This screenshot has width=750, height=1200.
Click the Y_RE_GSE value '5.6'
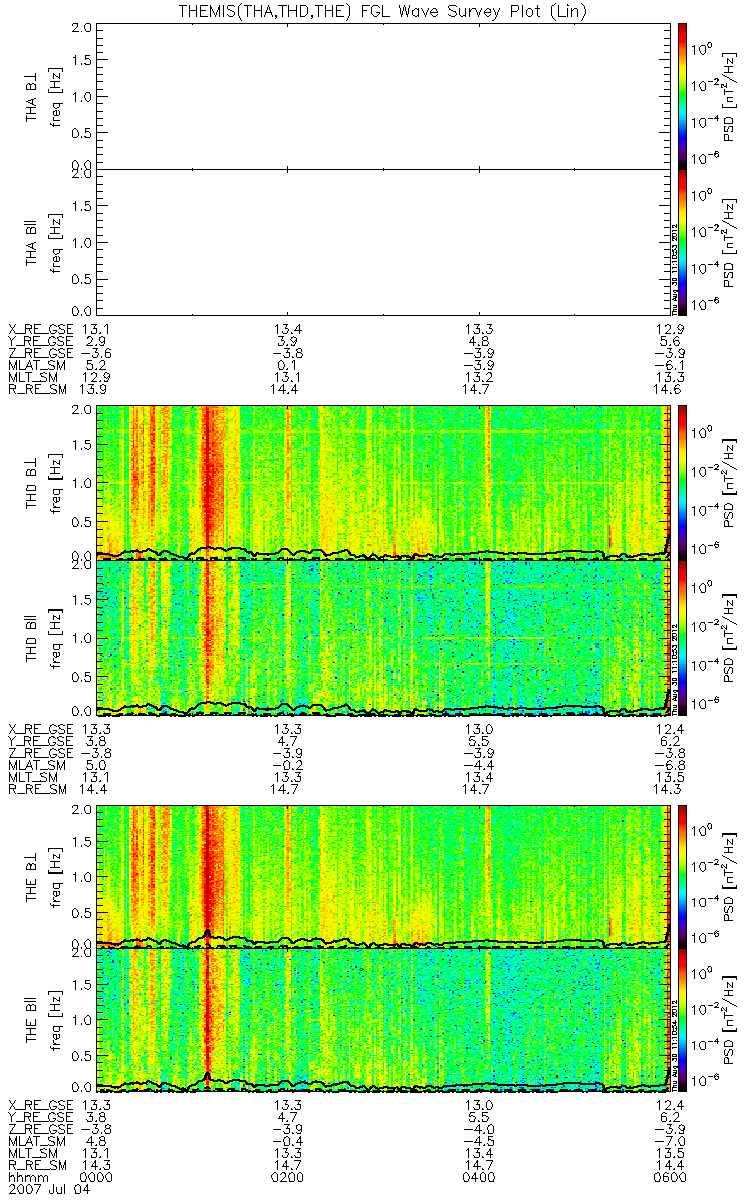[669, 342]
